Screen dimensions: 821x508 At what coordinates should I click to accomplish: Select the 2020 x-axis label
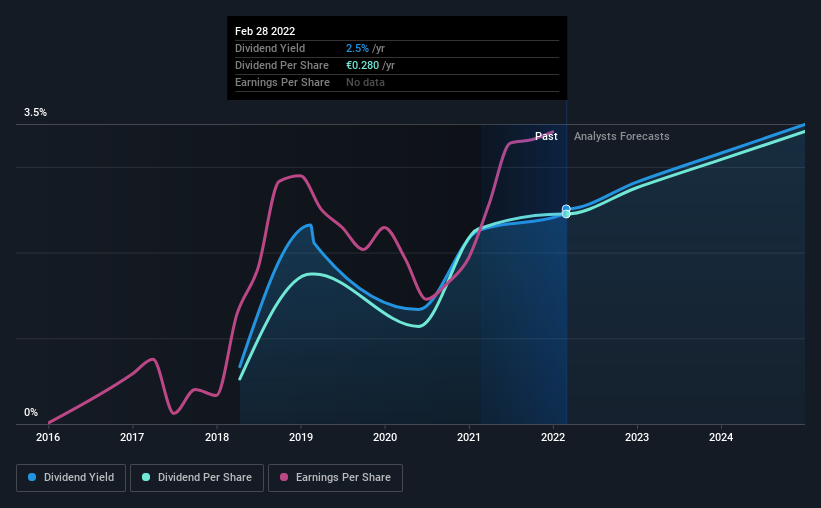[x=385, y=437]
